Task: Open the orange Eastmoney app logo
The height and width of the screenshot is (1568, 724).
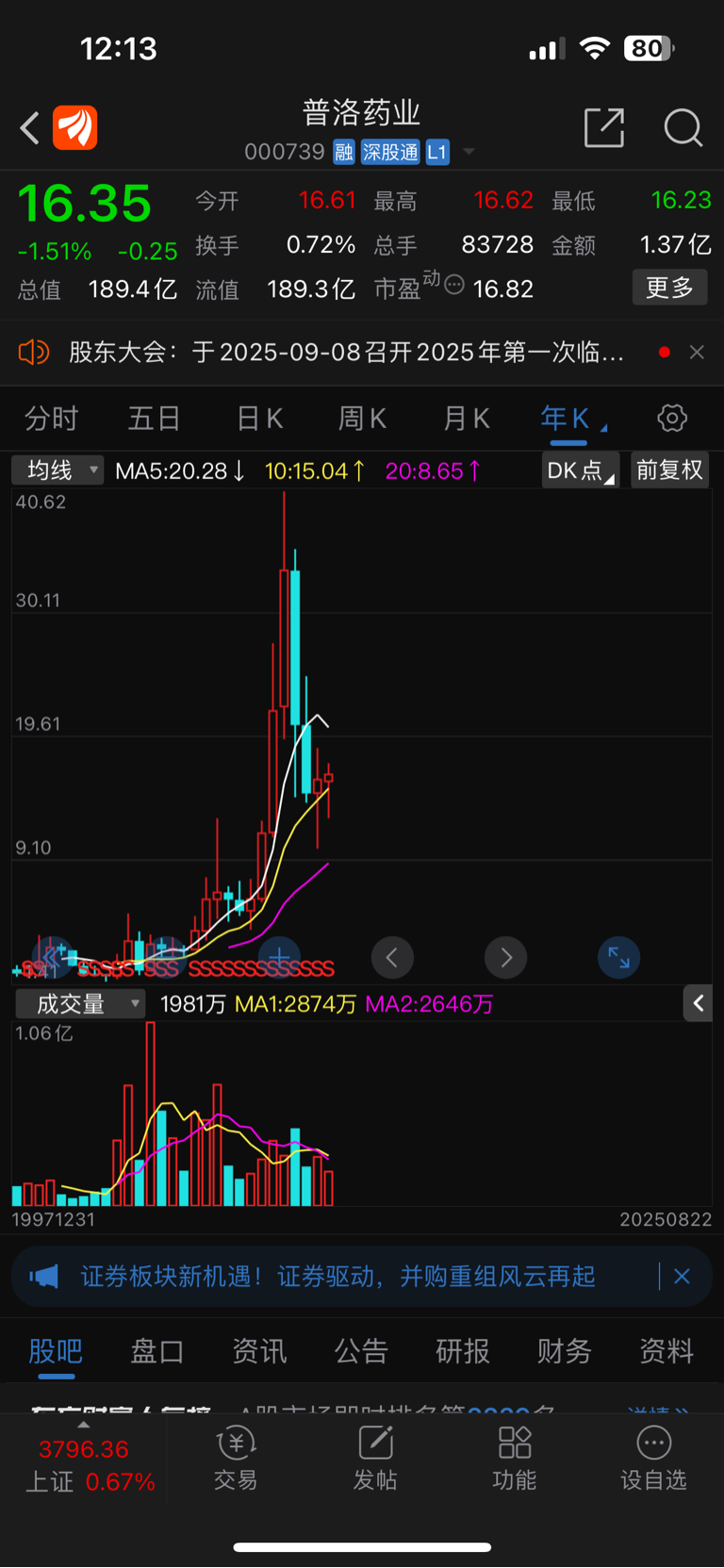Action: coord(75,128)
